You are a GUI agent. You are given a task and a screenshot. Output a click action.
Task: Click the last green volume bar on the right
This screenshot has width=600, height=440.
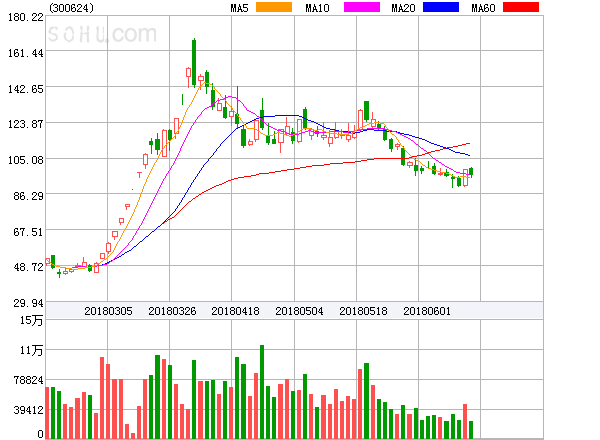pyautogui.click(x=471, y=430)
